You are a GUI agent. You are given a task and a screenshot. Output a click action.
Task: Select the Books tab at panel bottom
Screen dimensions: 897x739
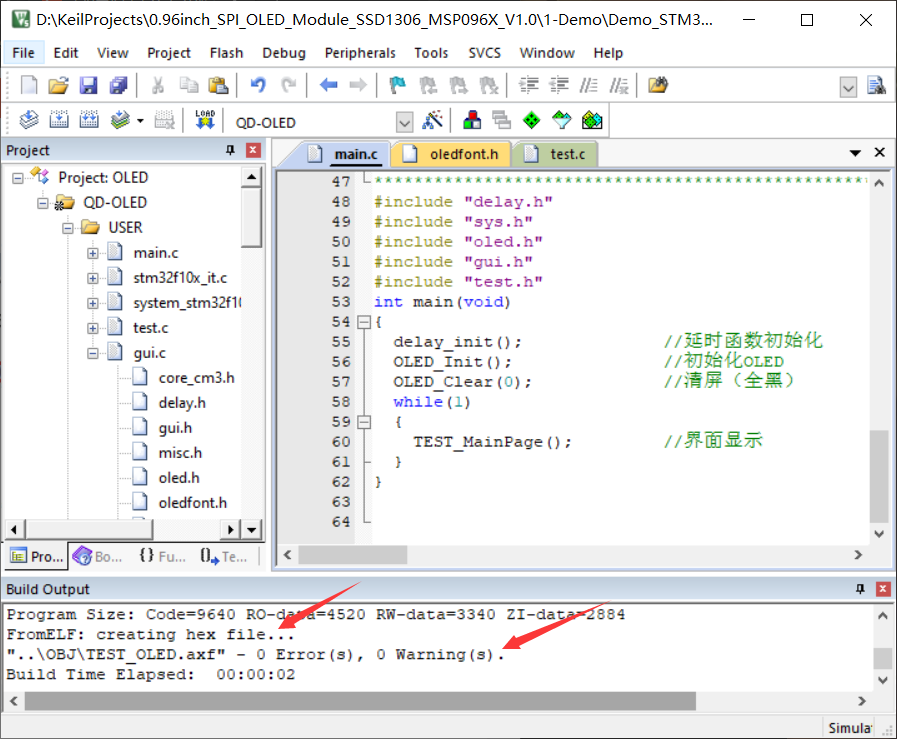(x=98, y=556)
